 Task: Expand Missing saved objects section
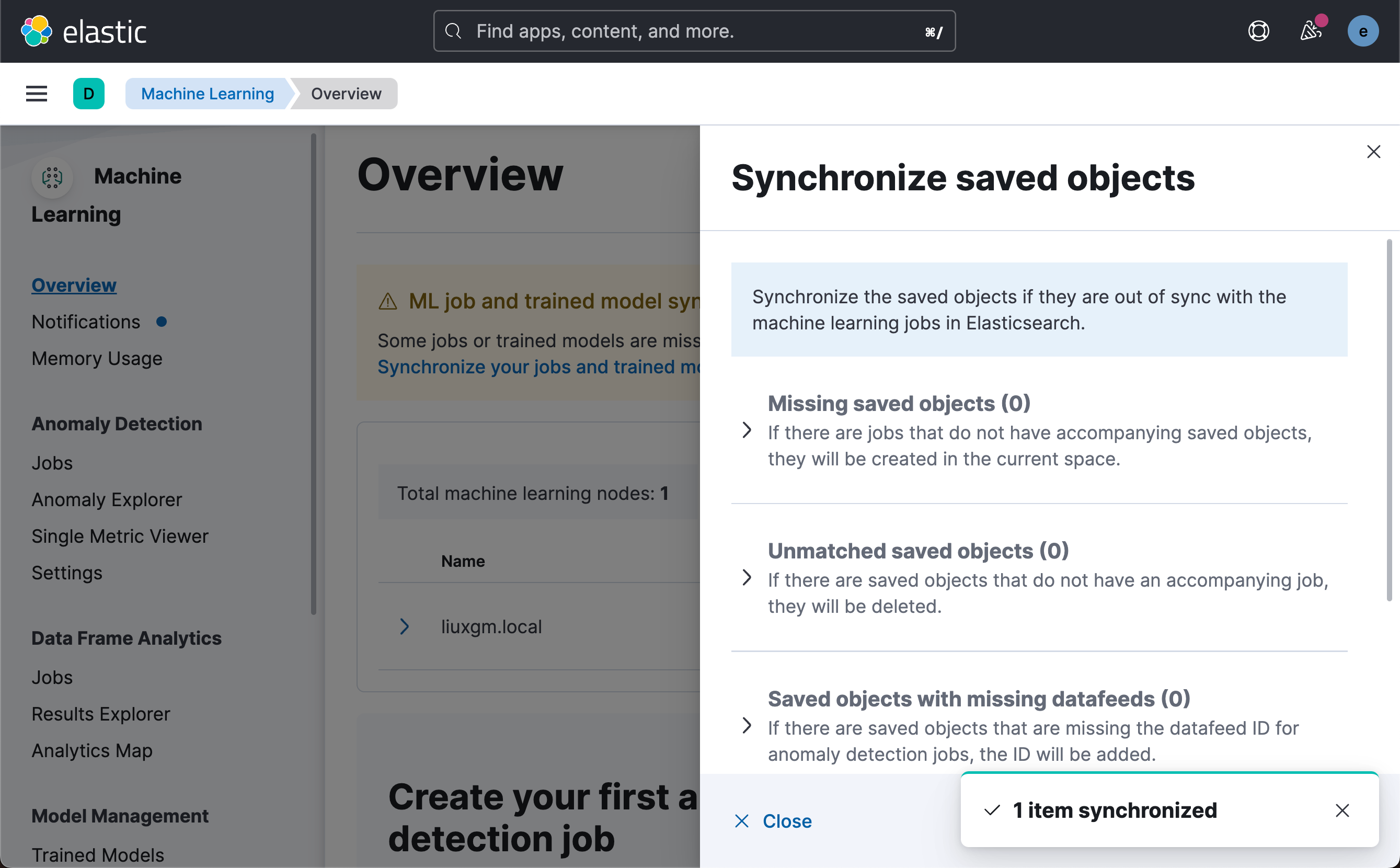pyautogui.click(x=747, y=430)
